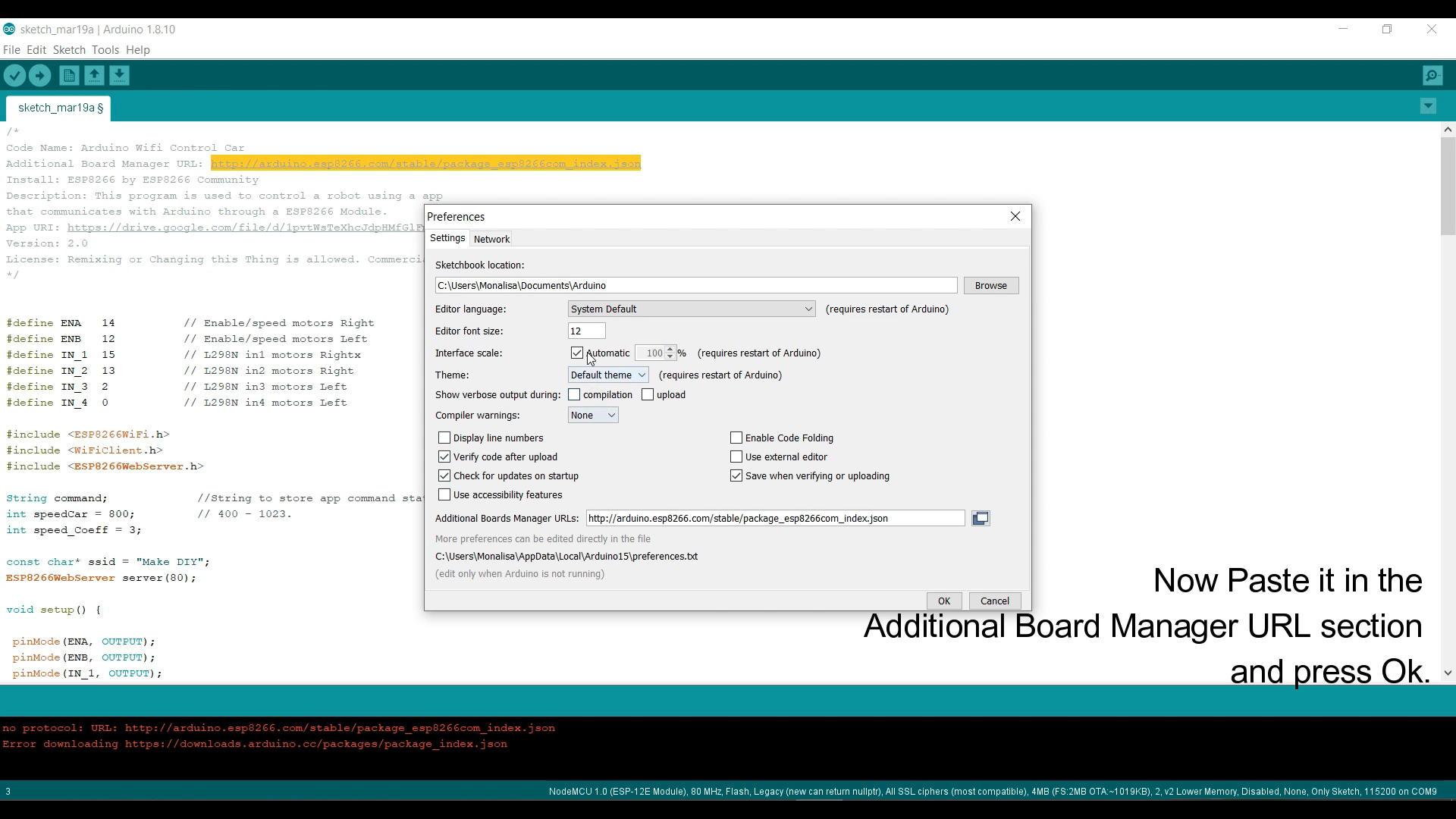This screenshot has width=1456, height=819.
Task: Click the Editor font size field
Action: tap(586, 331)
